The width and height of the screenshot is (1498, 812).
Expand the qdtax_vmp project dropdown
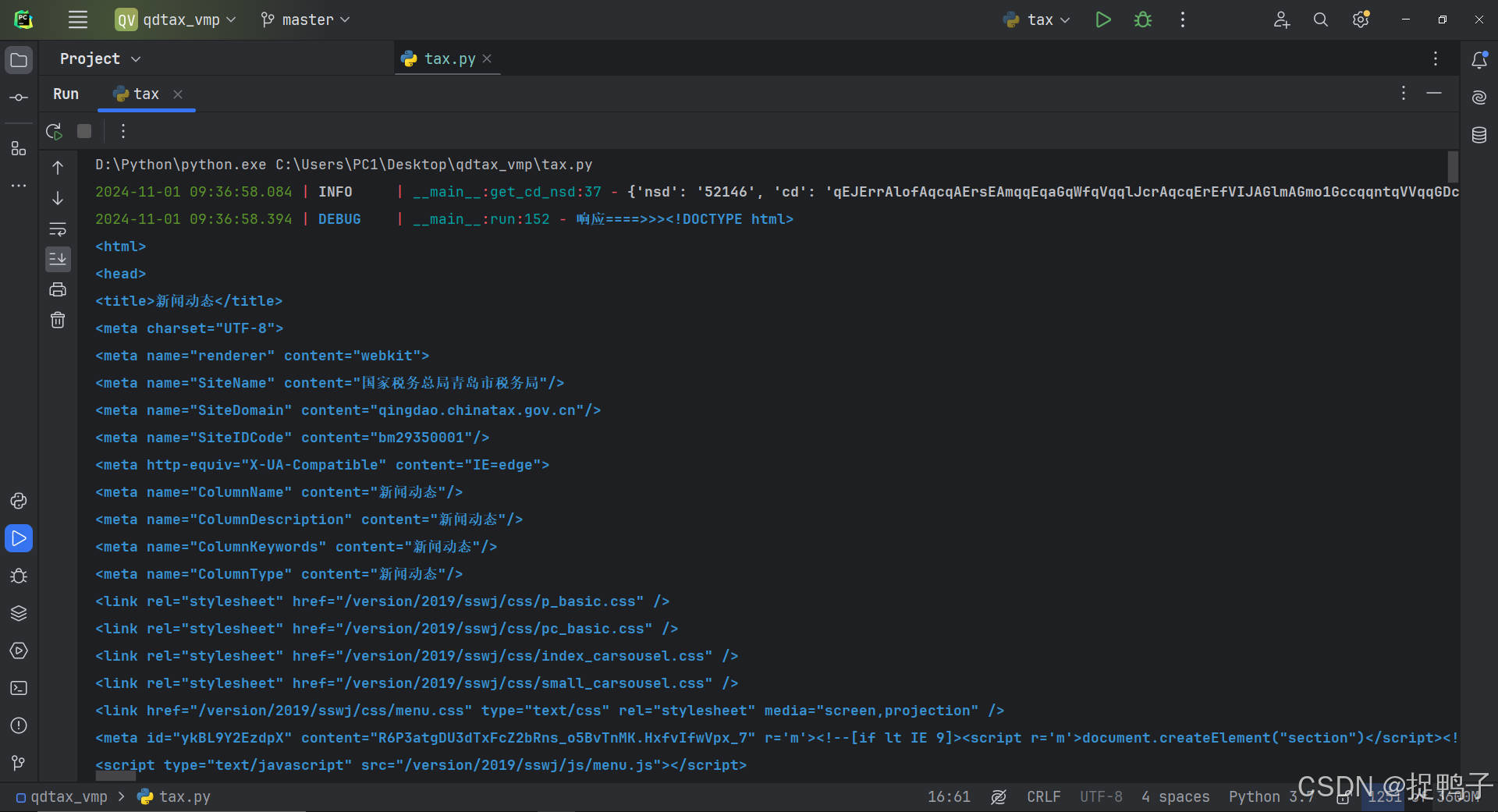[176, 20]
